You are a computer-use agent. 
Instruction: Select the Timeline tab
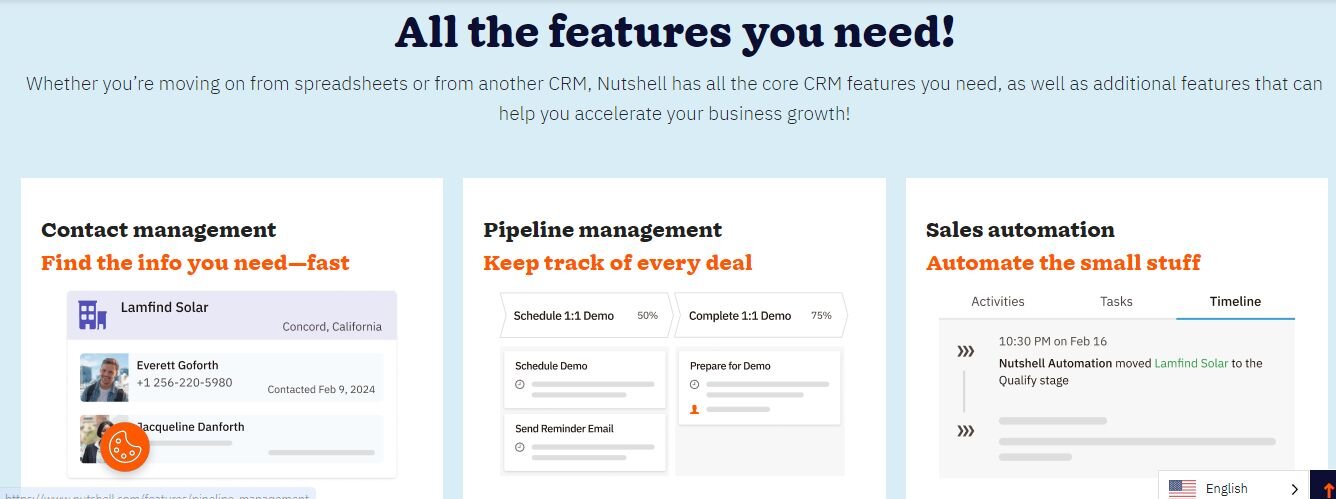tap(1235, 301)
